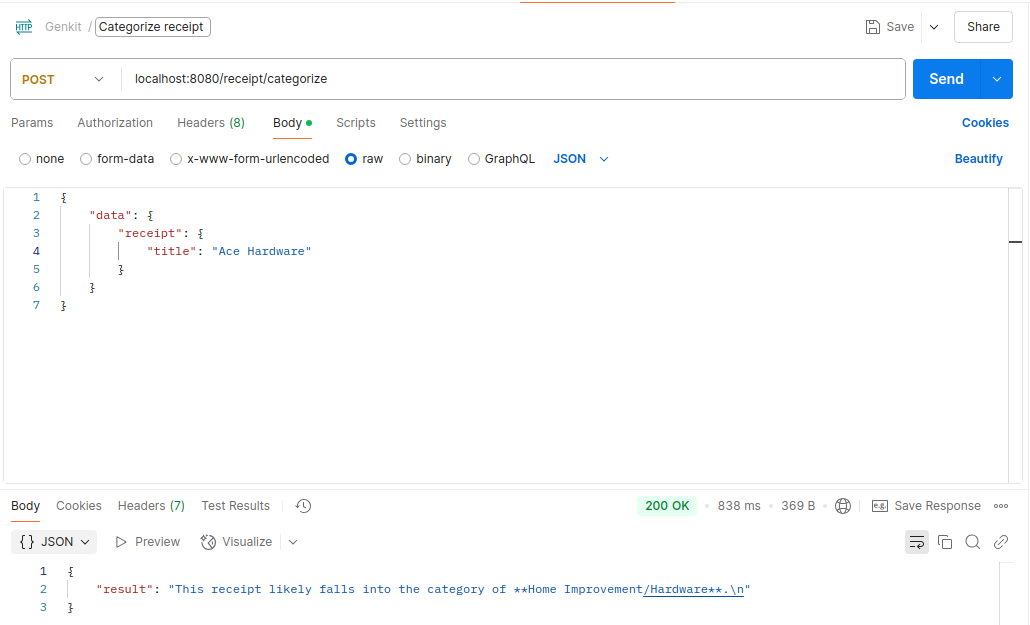The image size is (1030, 625).
Task: Open the response Headers (7) tab
Action: click(151, 506)
